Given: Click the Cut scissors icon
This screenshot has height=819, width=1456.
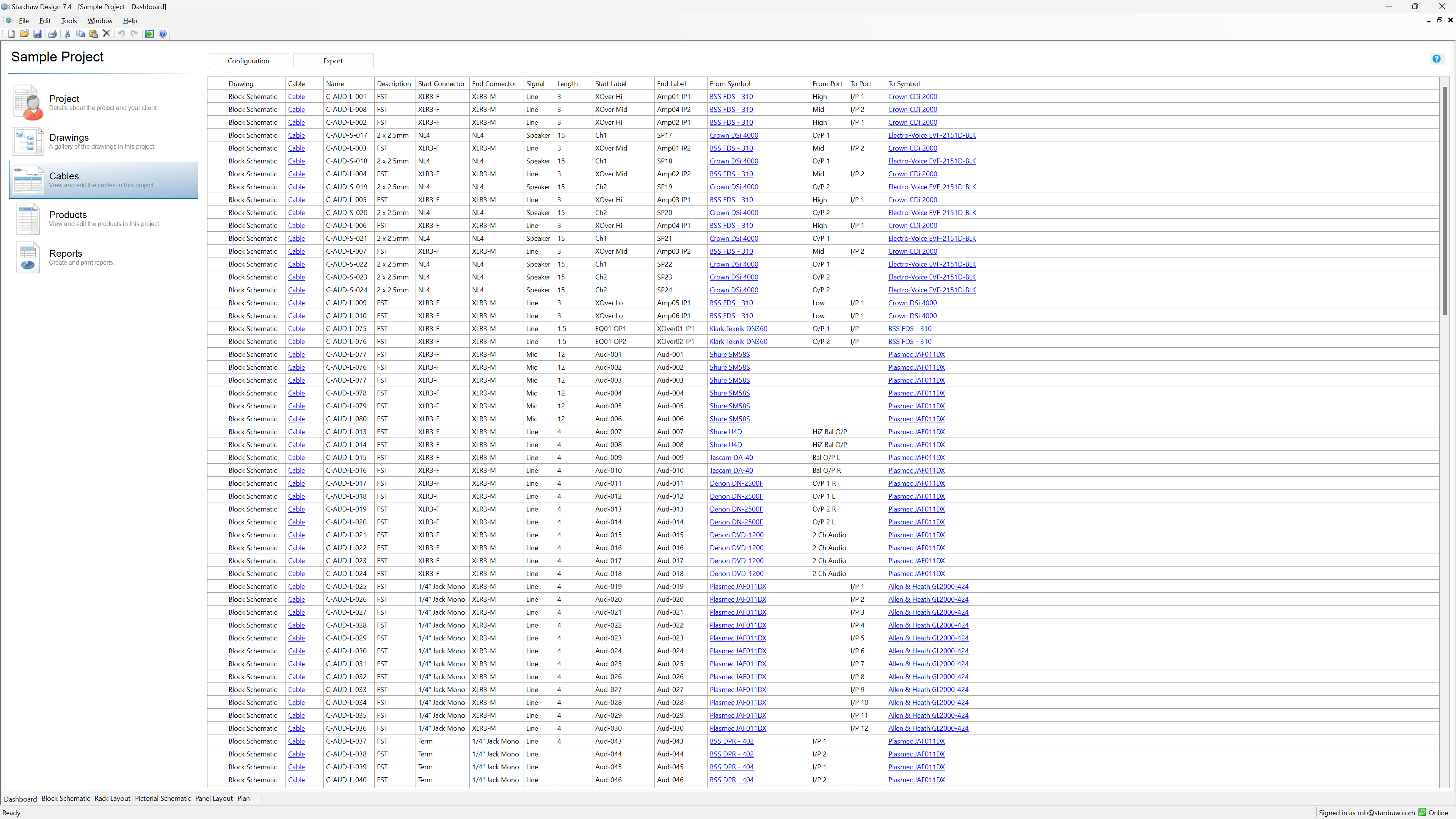Looking at the screenshot, I should click(x=67, y=34).
